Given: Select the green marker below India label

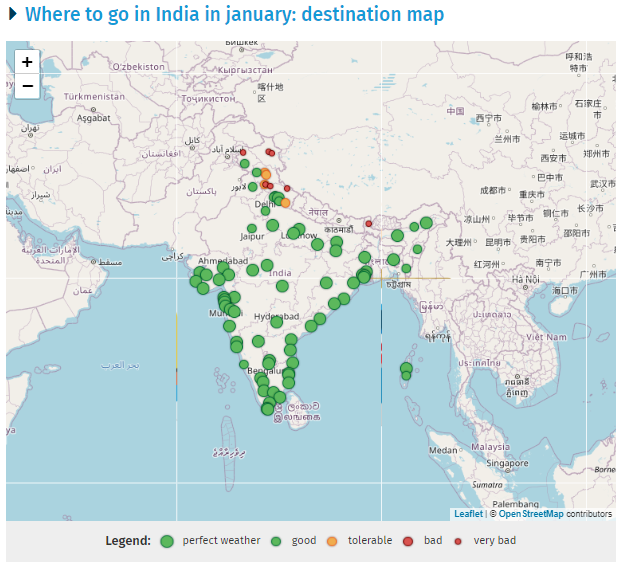Looking at the screenshot, I should [282, 286].
